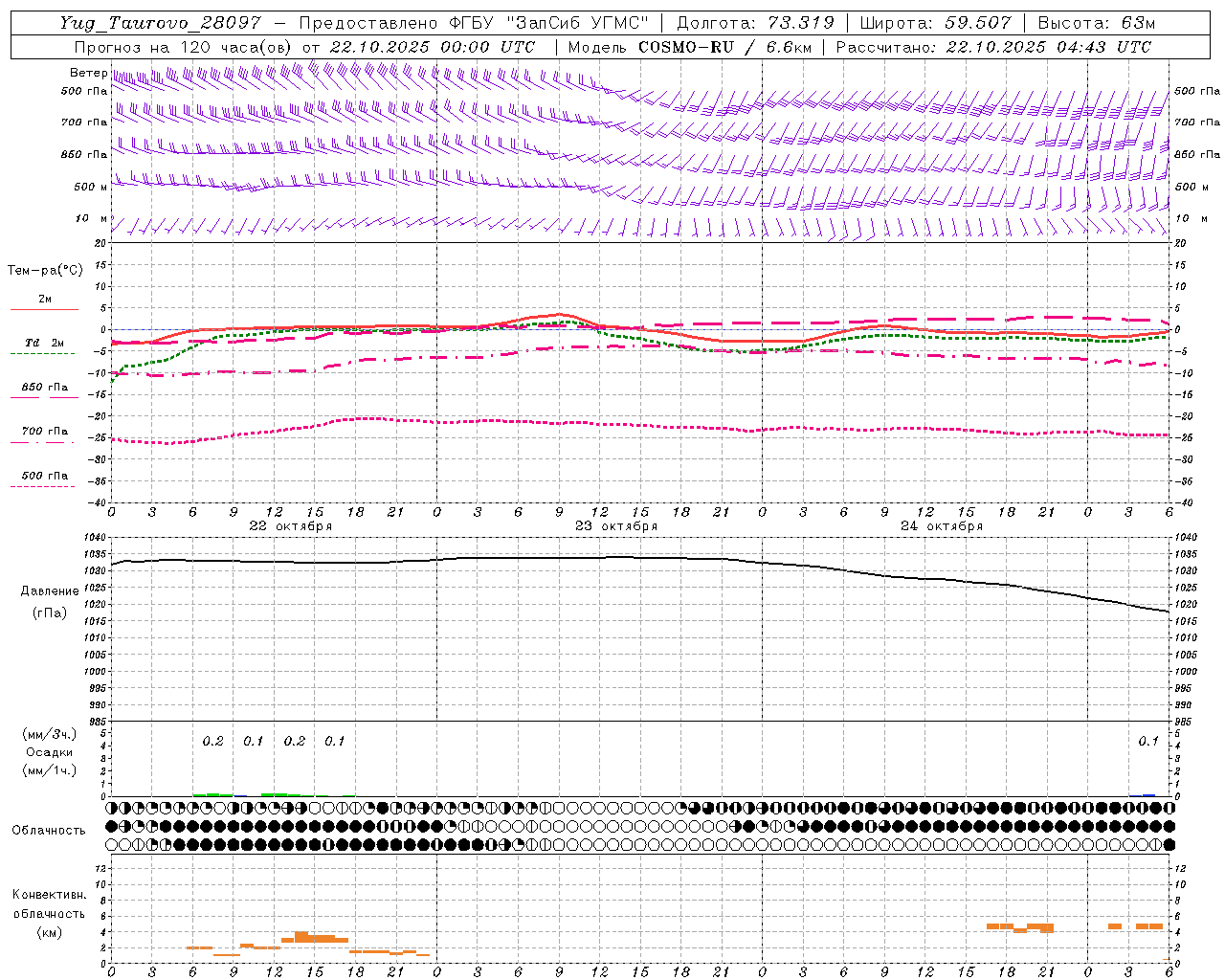Click 'Прогноз на 120 часа(ов)' header text

[184, 47]
